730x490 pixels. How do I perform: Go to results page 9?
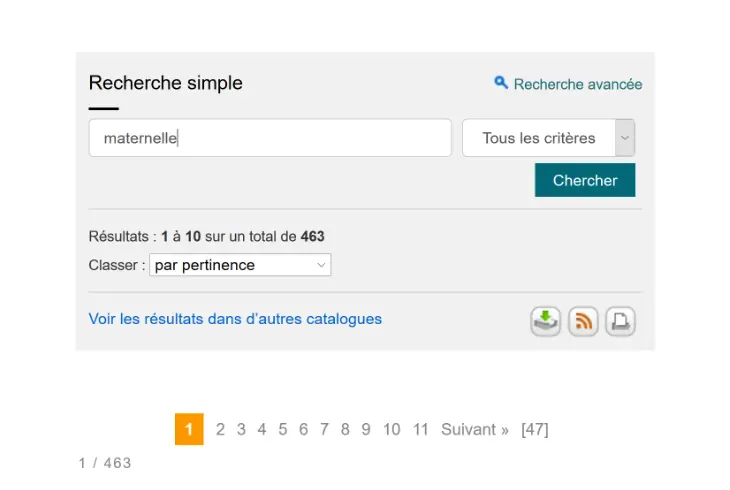(366, 429)
